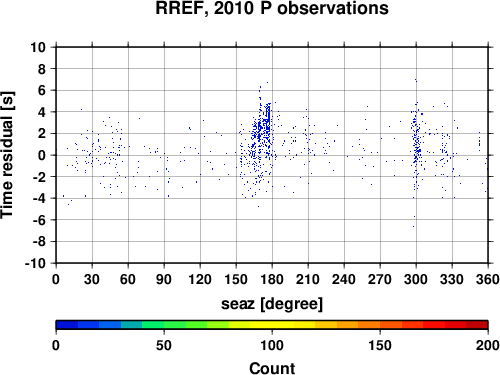
Task: Click the 240 tick label on x-axis
Action: point(344,279)
